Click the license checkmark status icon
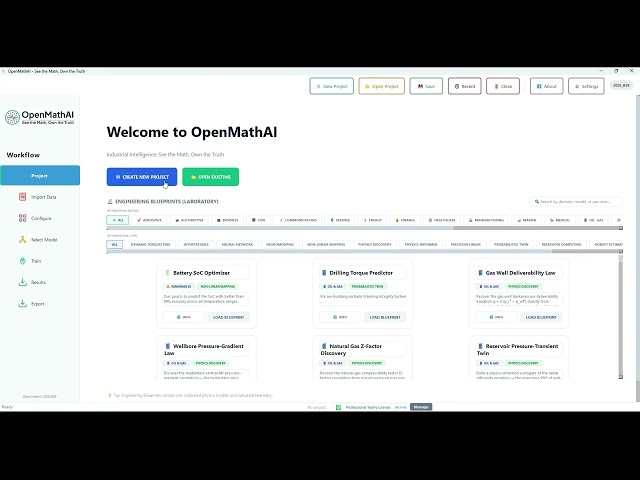 338,407
